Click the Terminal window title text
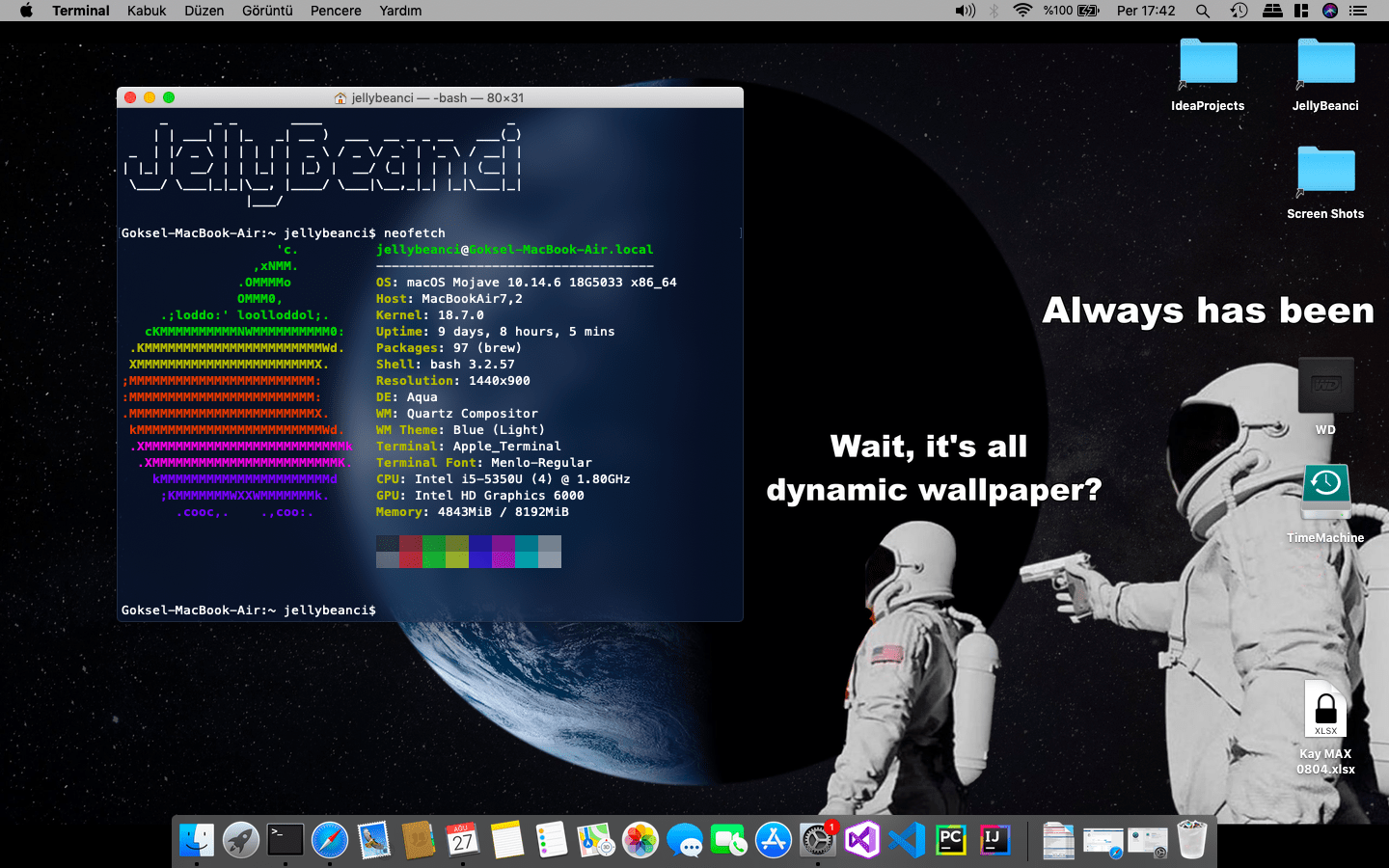Image resolution: width=1389 pixels, height=868 pixels. point(438,97)
